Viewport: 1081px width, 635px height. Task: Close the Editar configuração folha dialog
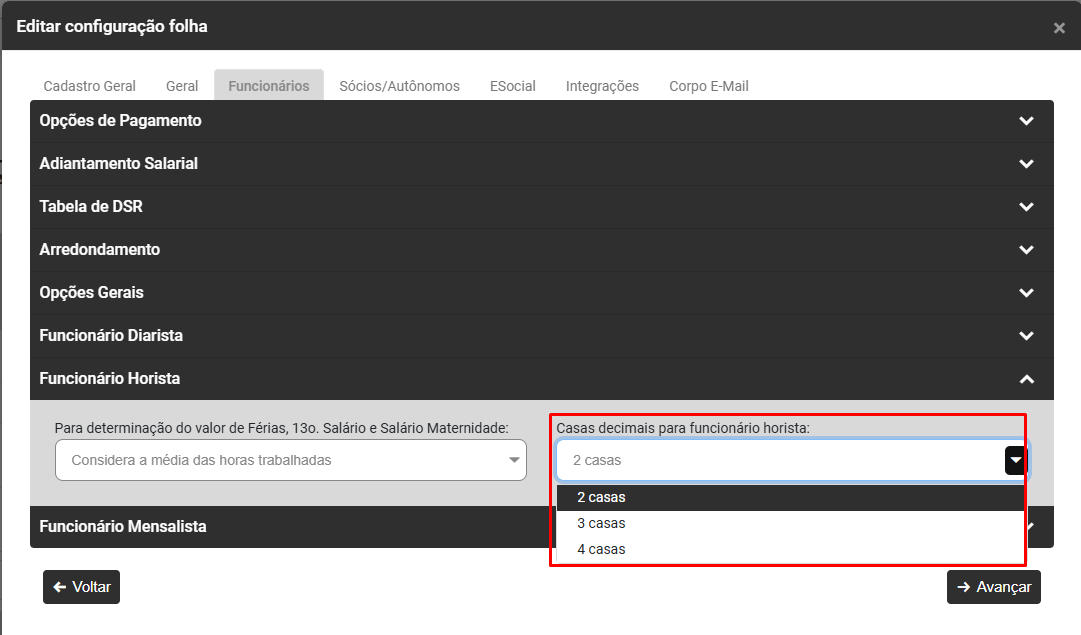point(1059,28)
